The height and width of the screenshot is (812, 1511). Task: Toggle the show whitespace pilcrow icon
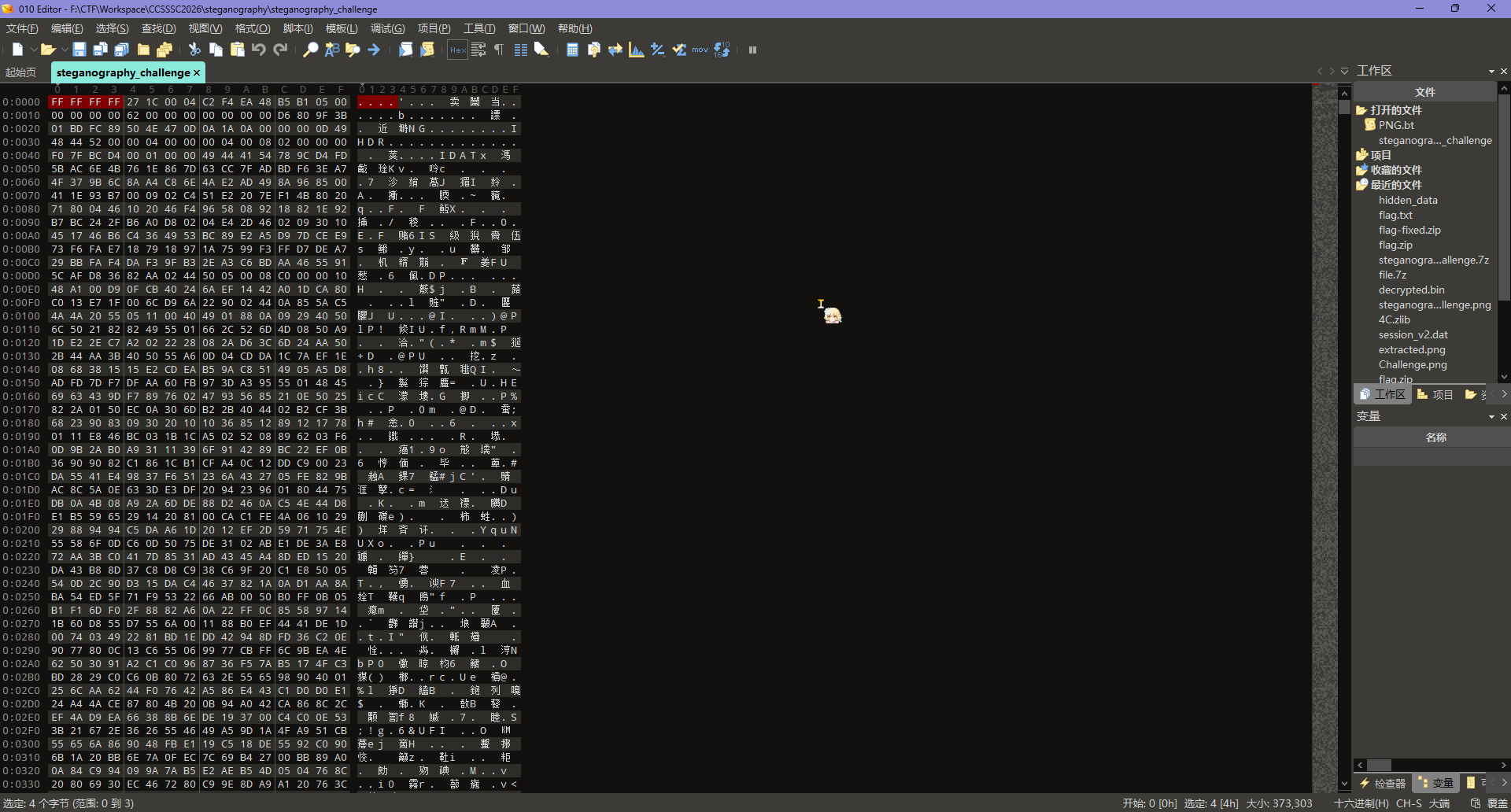tap(499, 50)
